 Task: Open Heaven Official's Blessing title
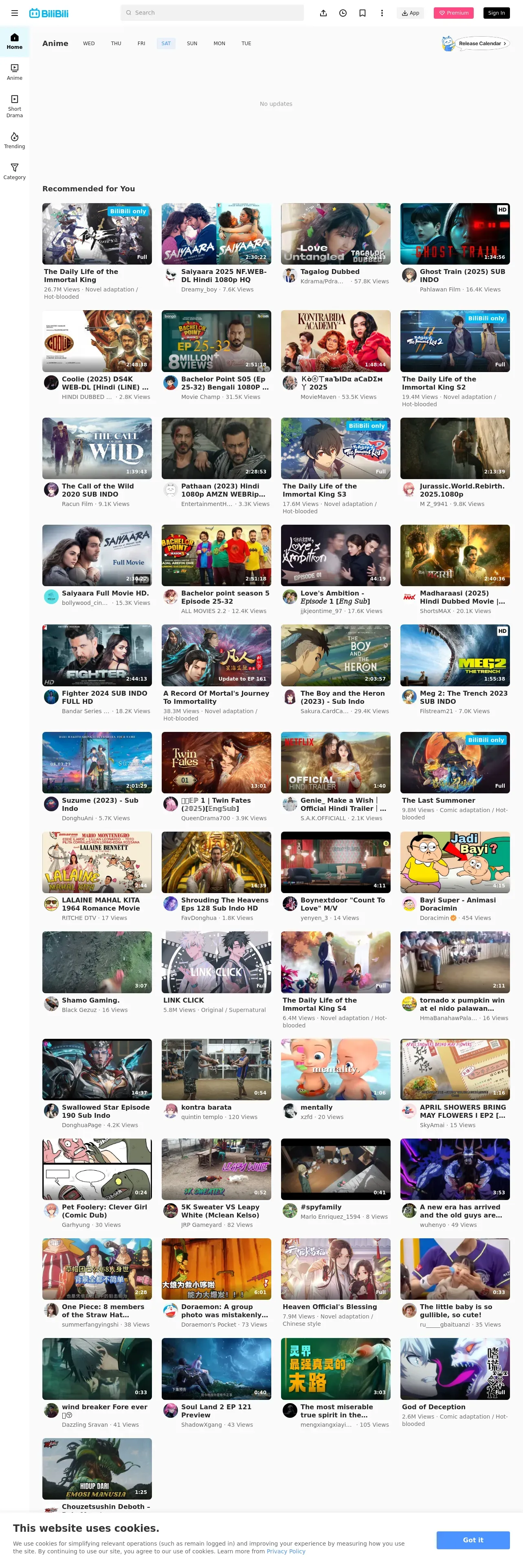tap(330, 1307)
